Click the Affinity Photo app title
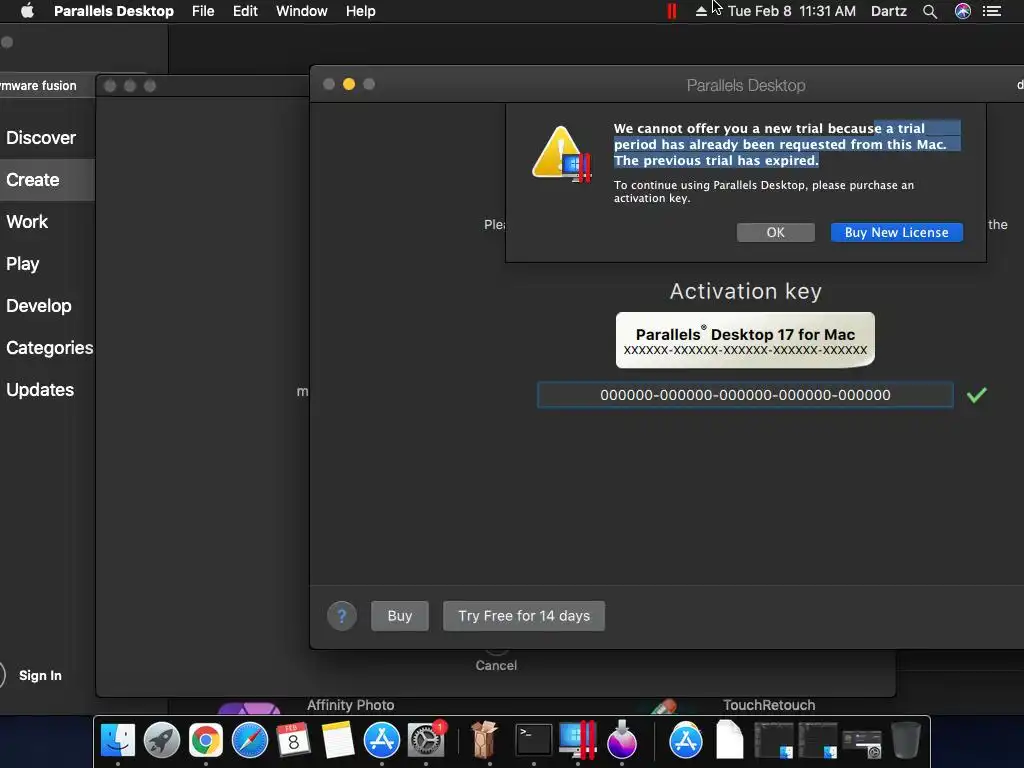The height and width of the screenshot is (768, 1024). pyautogui.click(x=351, y=705)
